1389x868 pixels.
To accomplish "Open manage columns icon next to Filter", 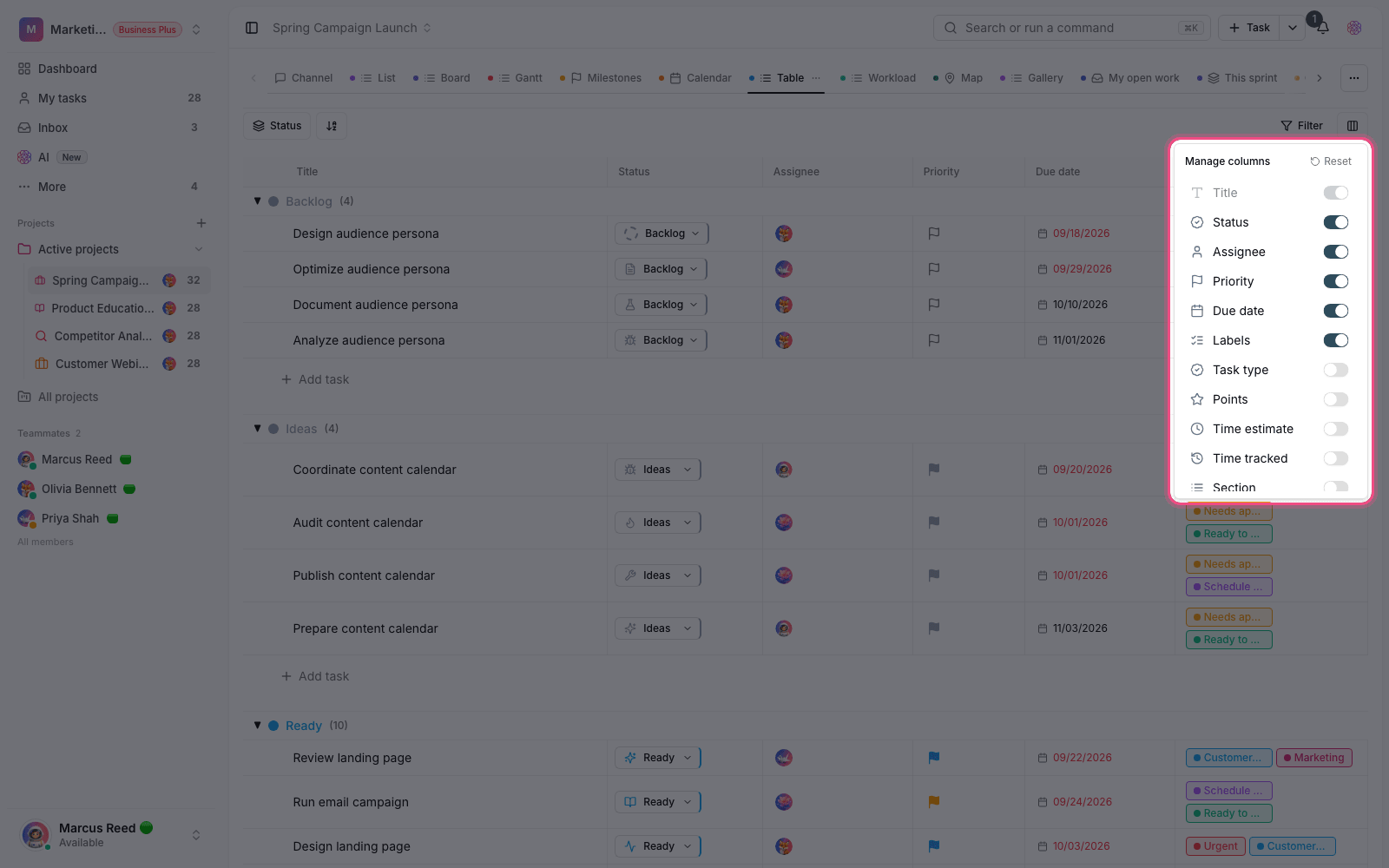I will (1353, 126).
